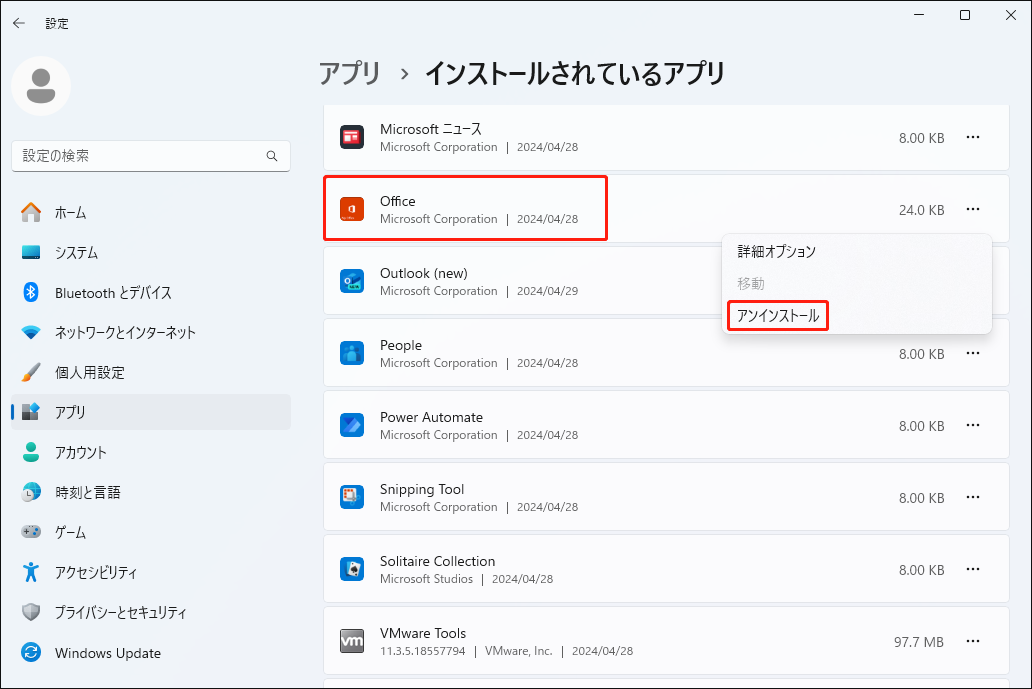Click the People app name text
This screenshot has width=1032, height=689.
[x=401, y=345]
